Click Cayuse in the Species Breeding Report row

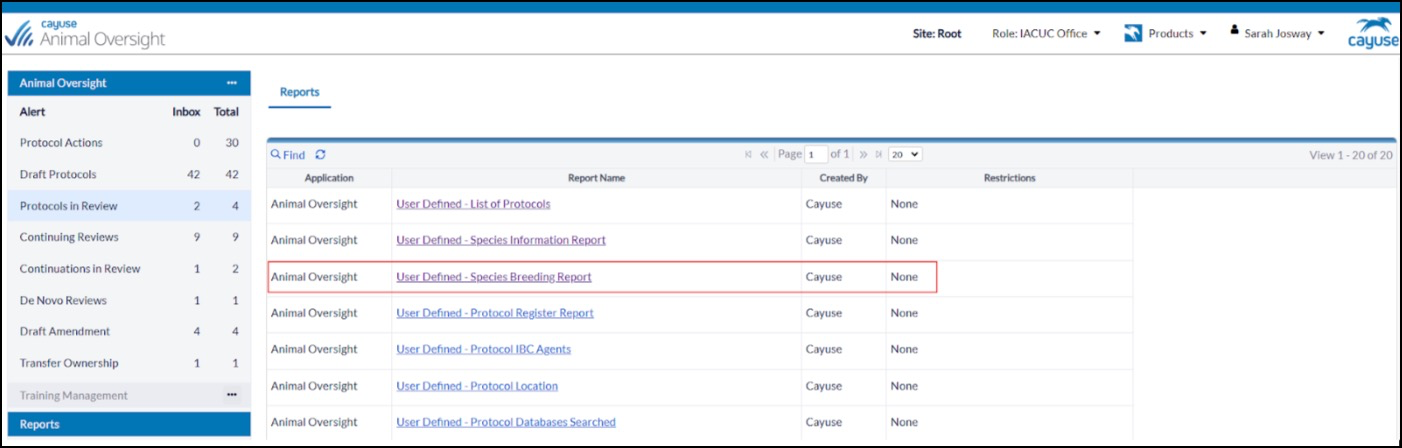click(x=824, y=277)
